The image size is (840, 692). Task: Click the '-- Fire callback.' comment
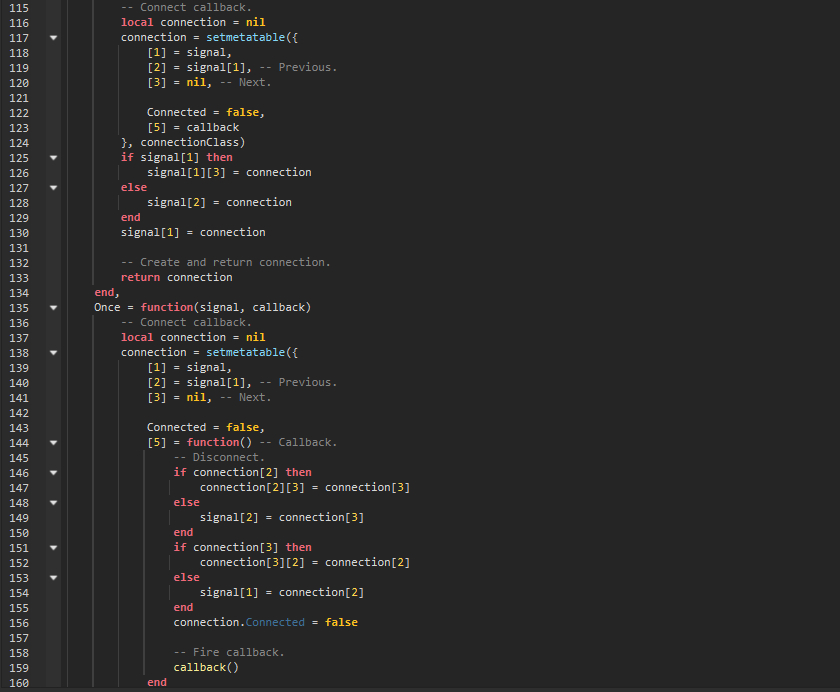[228, 652]
